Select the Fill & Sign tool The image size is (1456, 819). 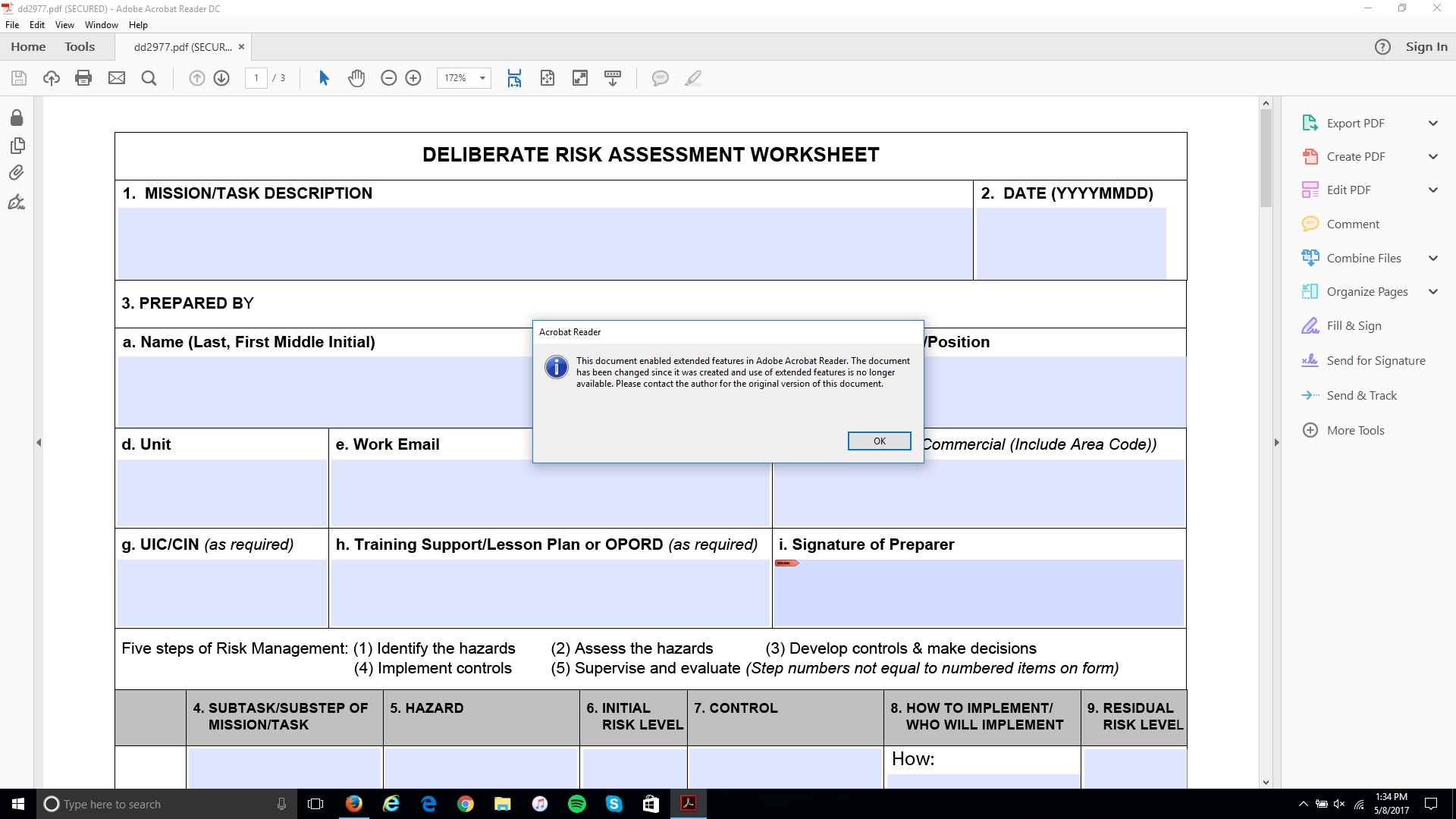[x=1354, y=325]
